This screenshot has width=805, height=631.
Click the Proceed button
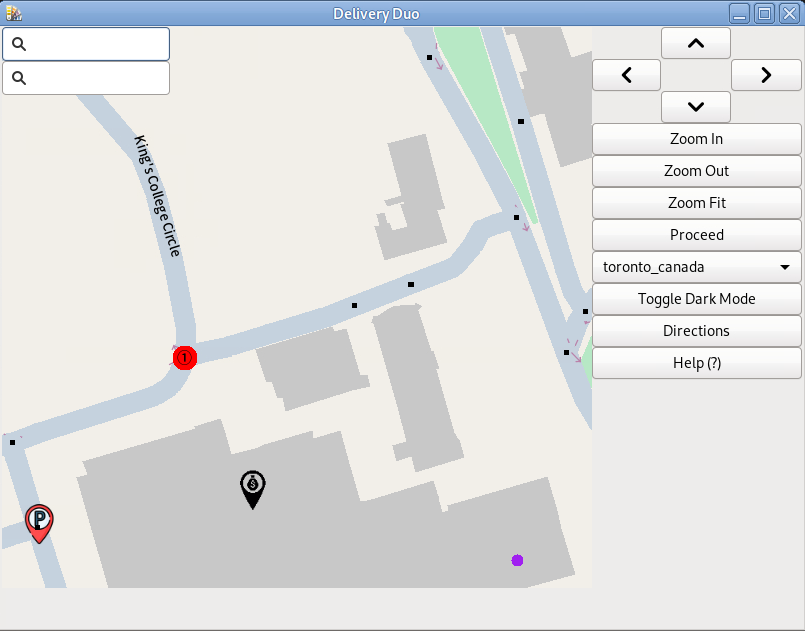(x=696, y=235)
